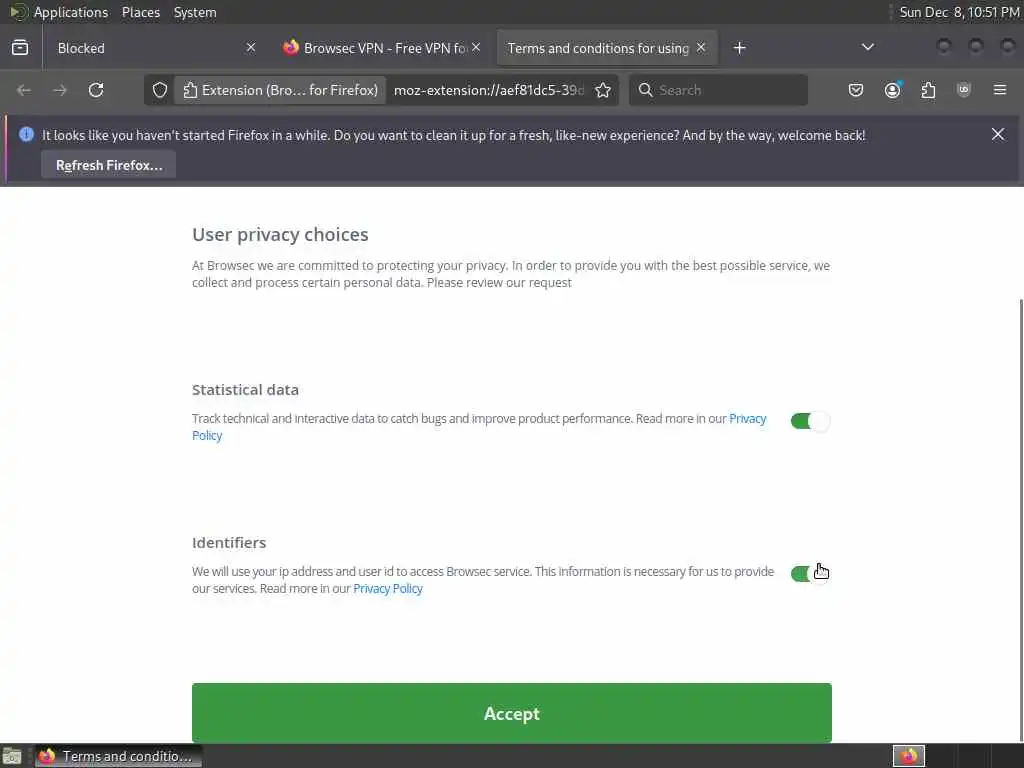The height and width of the screenshot is (768, 1024).
Task: Click the 'Identifiers' heading
Action: tap(229, 543)
